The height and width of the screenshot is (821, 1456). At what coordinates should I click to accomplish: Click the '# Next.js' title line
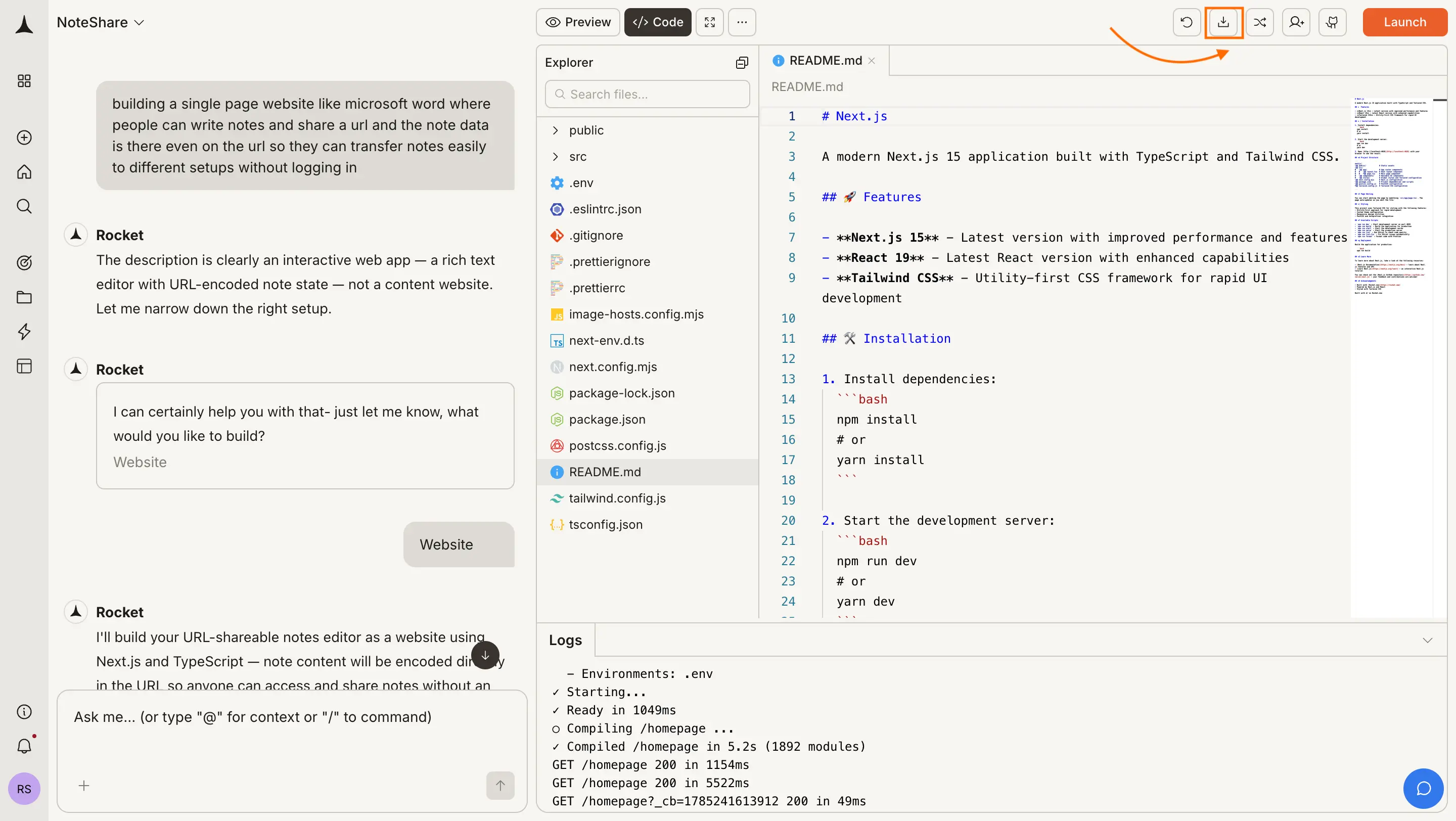point(854,116)
